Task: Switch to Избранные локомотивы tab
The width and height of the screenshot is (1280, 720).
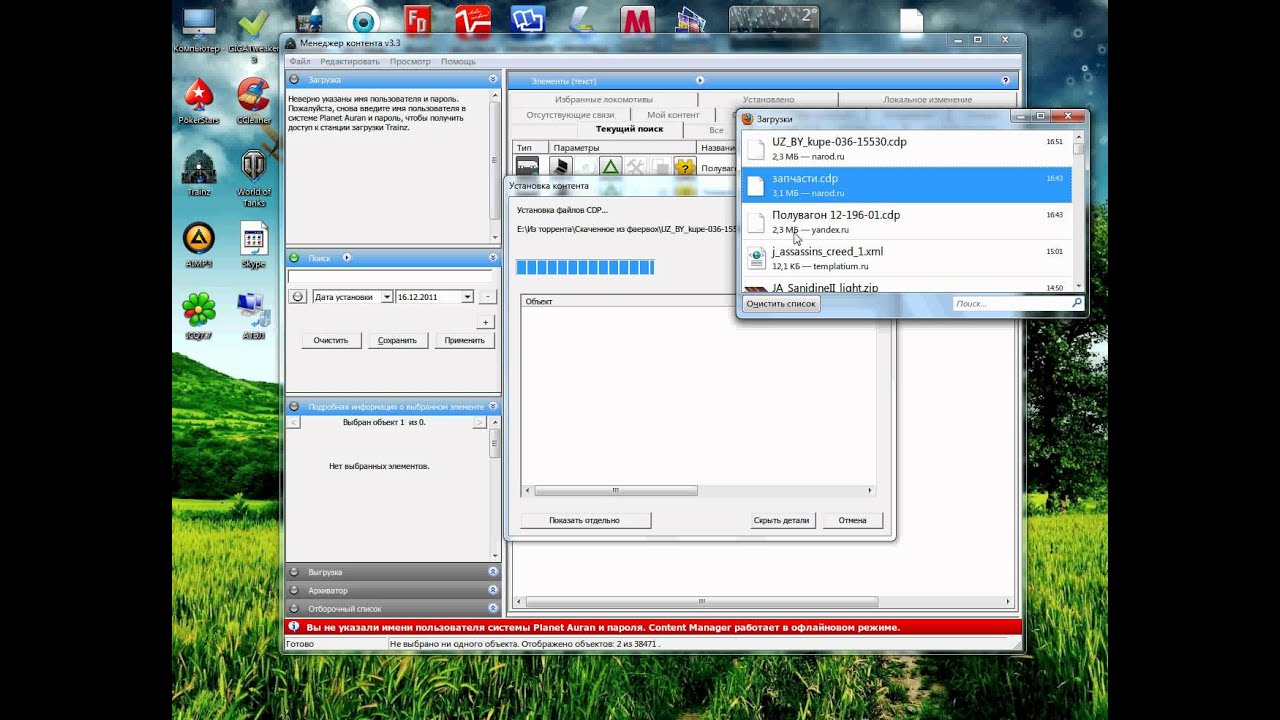Action: click(x=603, y=99)
